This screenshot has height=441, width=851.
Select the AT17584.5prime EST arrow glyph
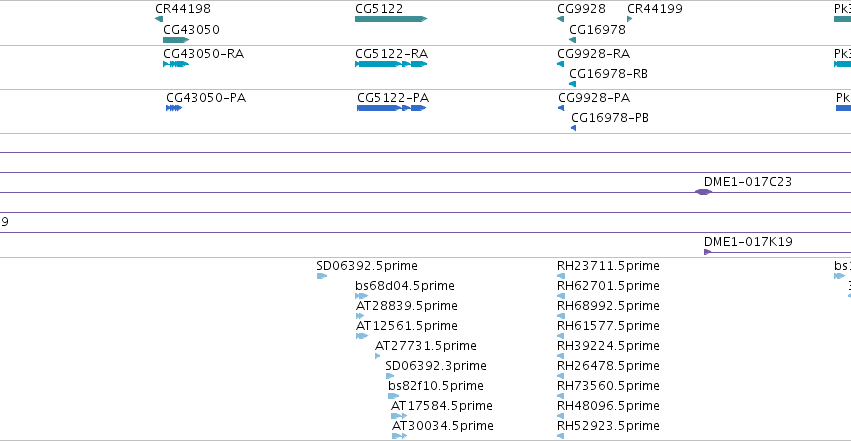(x=399, y=416)
